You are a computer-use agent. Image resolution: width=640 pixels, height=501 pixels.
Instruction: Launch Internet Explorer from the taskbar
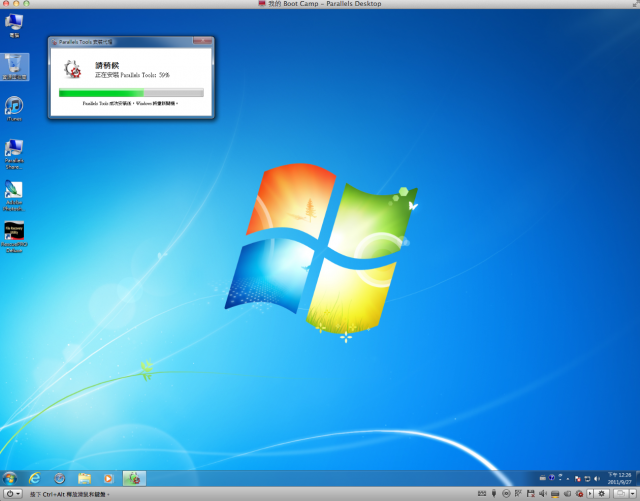coord(35,478)
